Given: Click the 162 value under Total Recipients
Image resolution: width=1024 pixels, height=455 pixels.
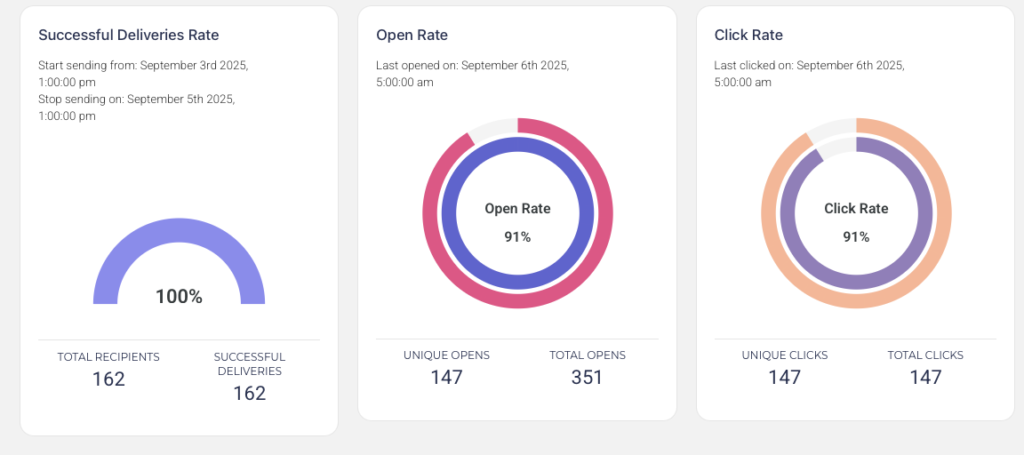Looking at the screenshot, I should [x=108, y=379].
